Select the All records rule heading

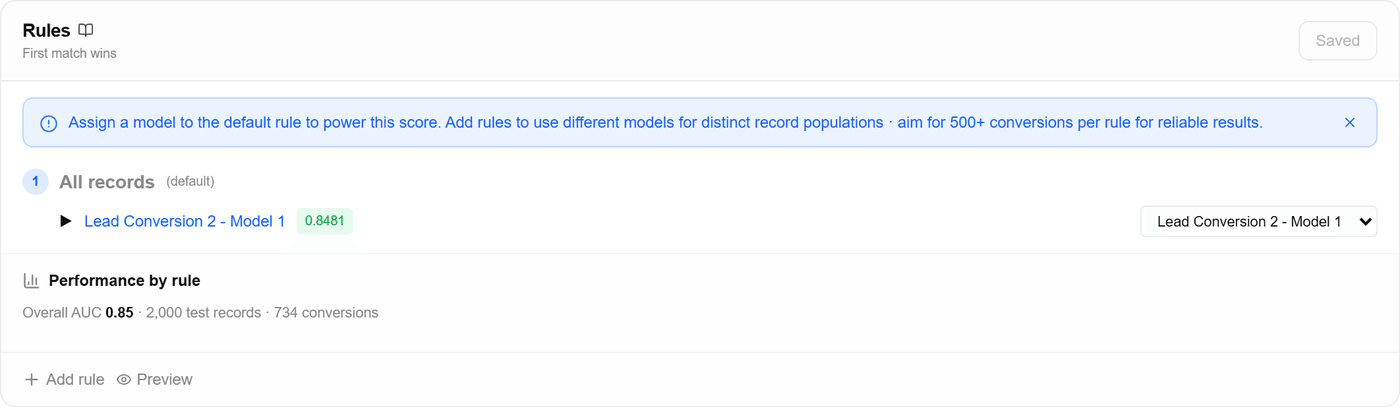point(107,182)
